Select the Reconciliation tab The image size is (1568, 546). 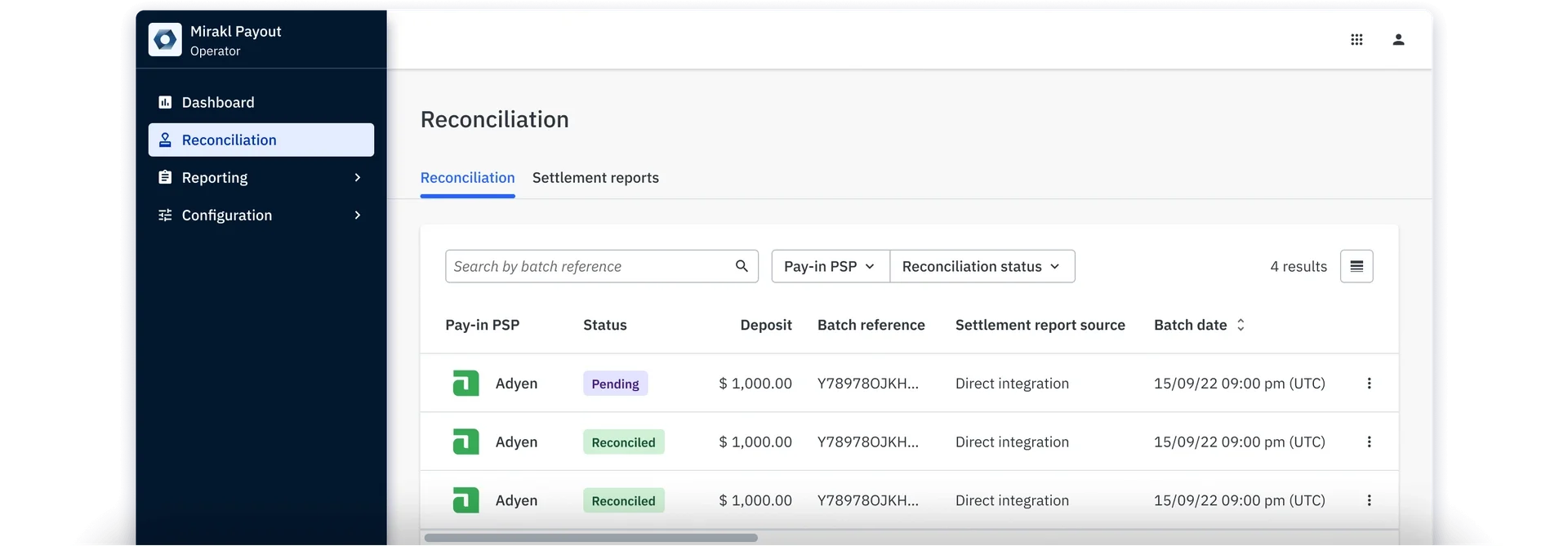[x=467, y=178]
